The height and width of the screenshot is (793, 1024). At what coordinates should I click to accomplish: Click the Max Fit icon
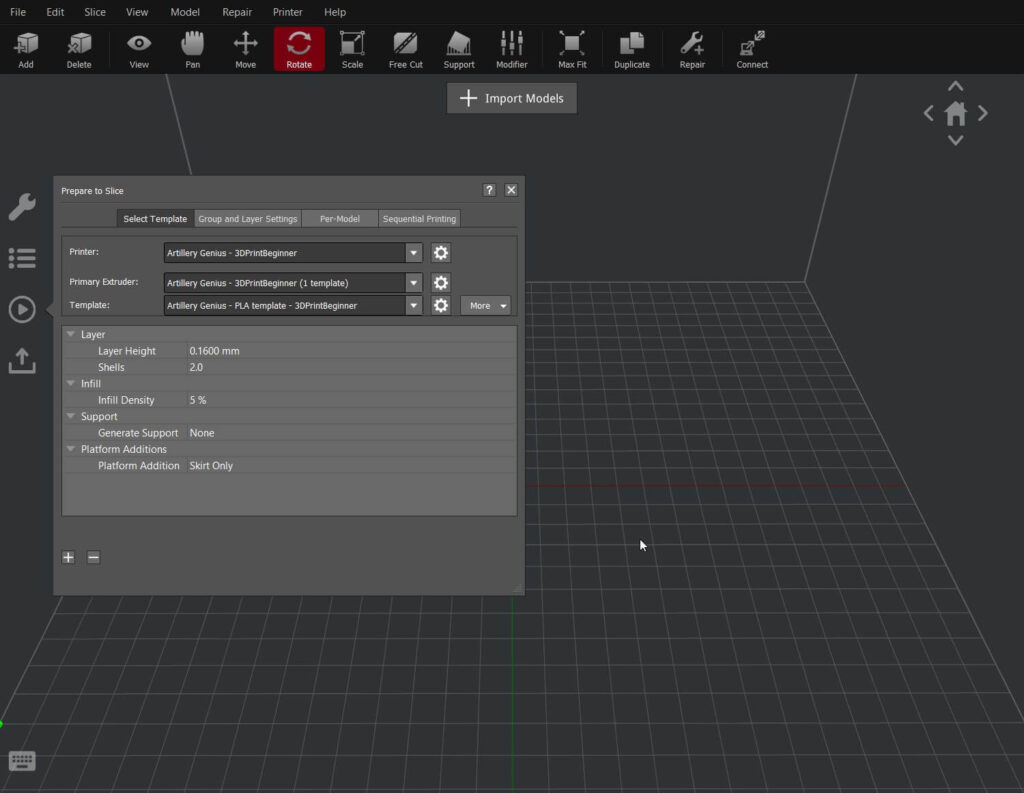click(x=571, y=47)
